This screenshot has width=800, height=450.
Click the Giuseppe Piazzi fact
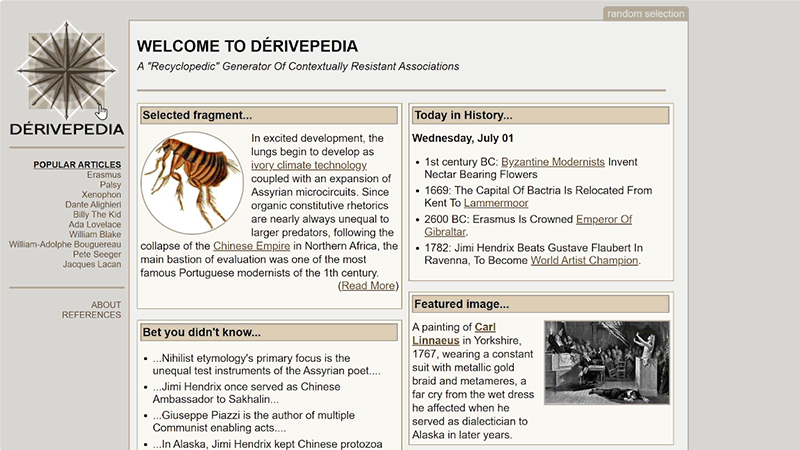click(x=254, y=421)
